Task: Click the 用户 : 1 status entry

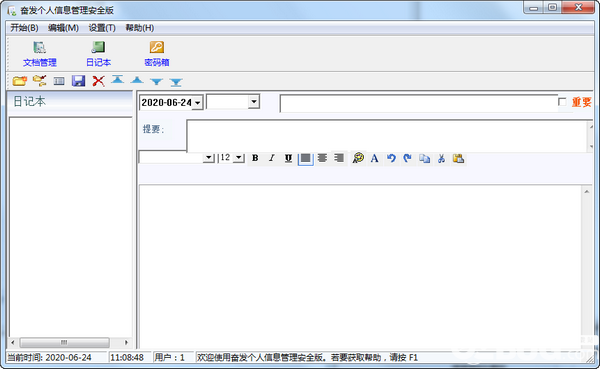Action: tap(170, 358)
